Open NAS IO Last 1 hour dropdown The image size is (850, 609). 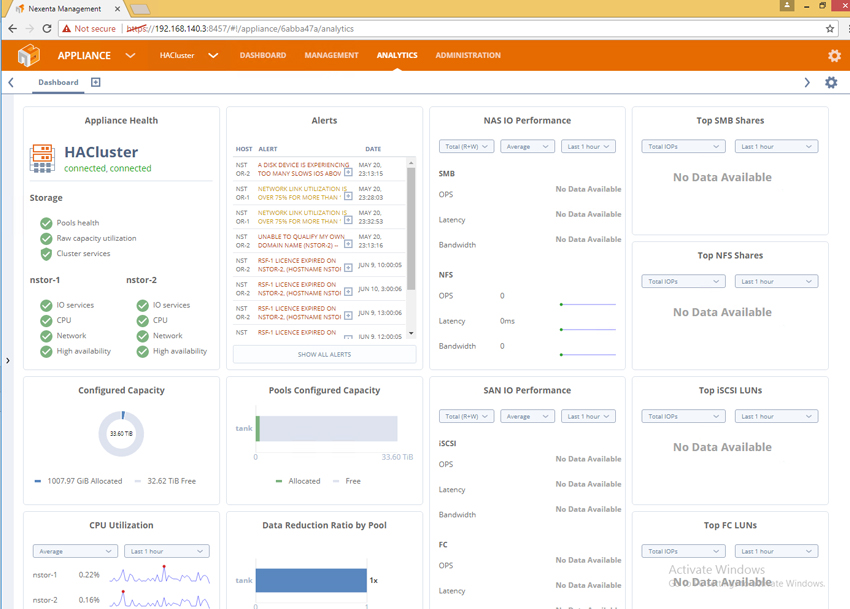pyautogui.click(x=588, y=146)
